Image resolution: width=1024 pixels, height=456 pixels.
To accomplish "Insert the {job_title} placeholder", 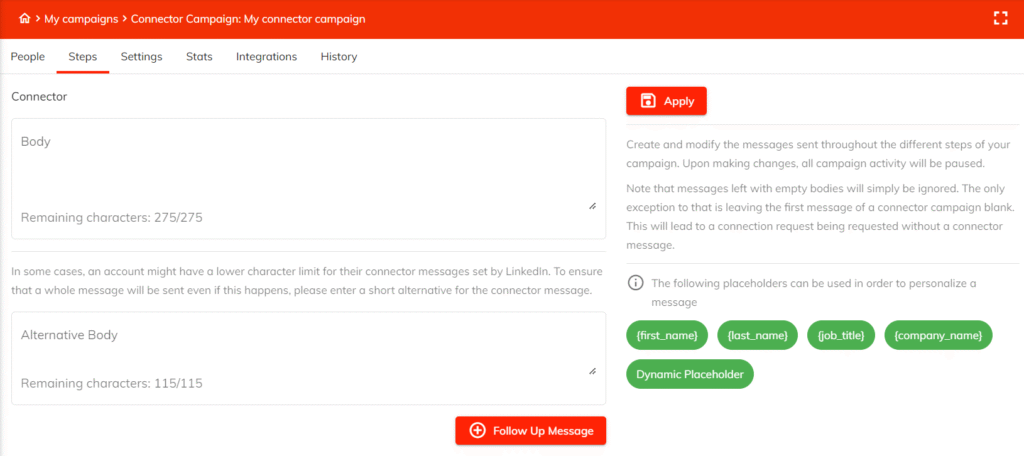I will click(x=841, y=335).
